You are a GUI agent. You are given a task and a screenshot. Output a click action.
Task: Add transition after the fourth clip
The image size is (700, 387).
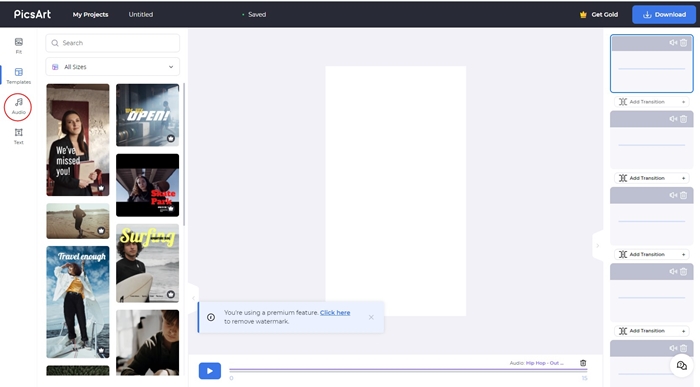click(x=652, y=331)
